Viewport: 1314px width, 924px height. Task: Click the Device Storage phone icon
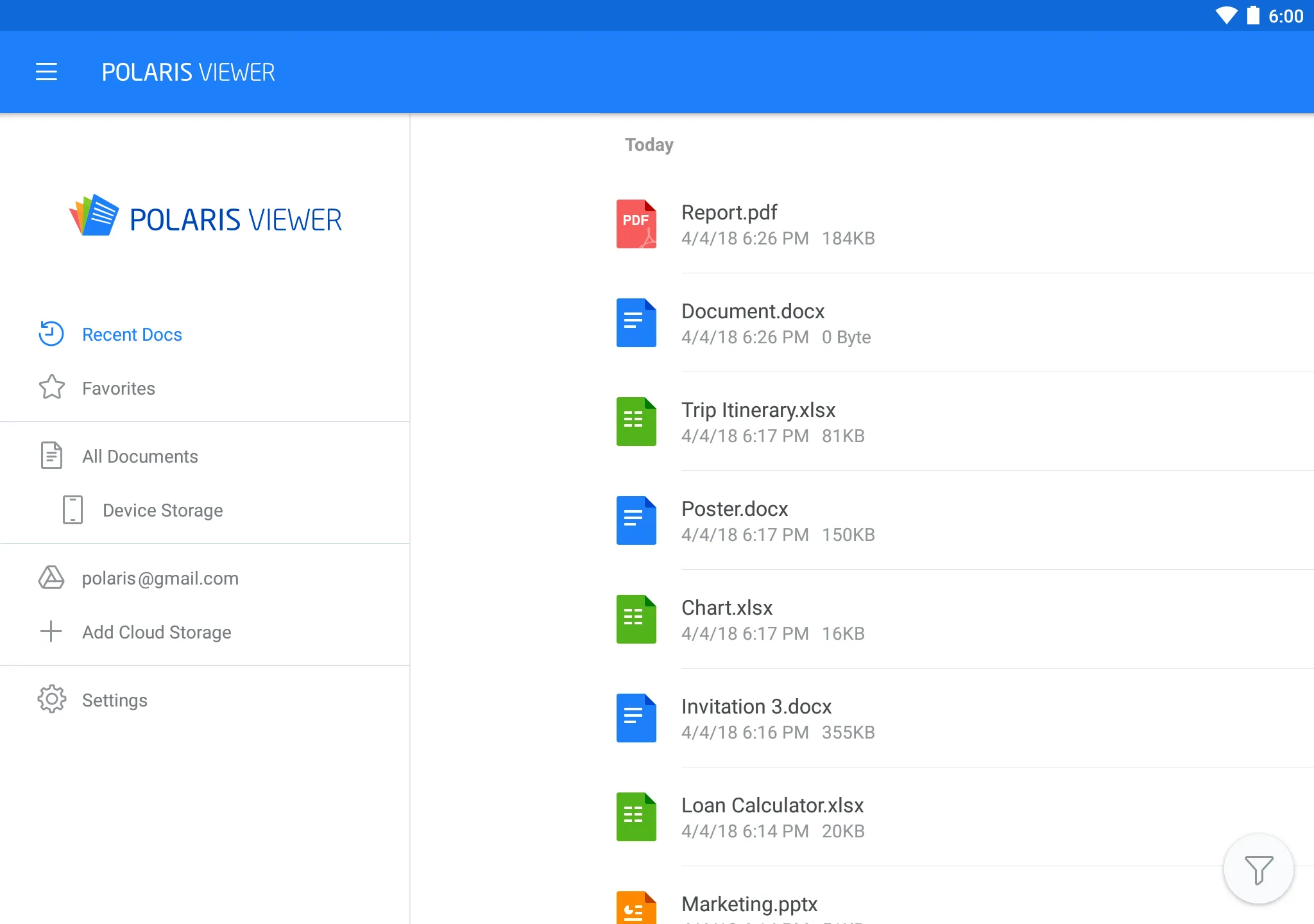click(x=73, y=509)
